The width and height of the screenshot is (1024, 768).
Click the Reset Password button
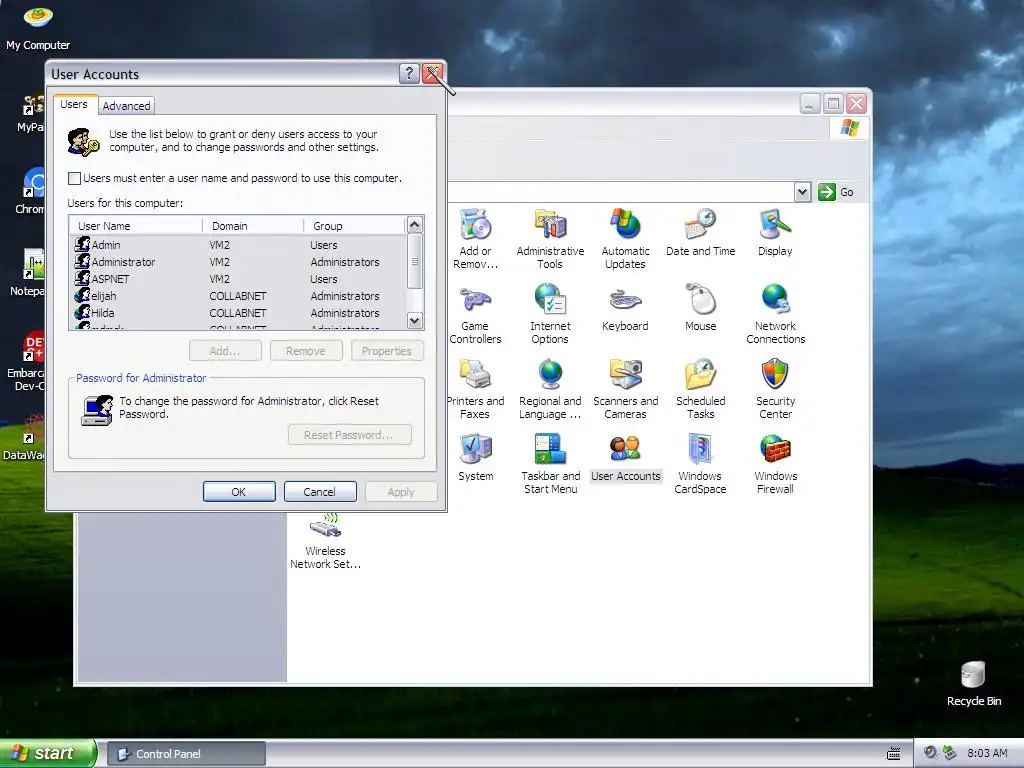pos(349,435)
